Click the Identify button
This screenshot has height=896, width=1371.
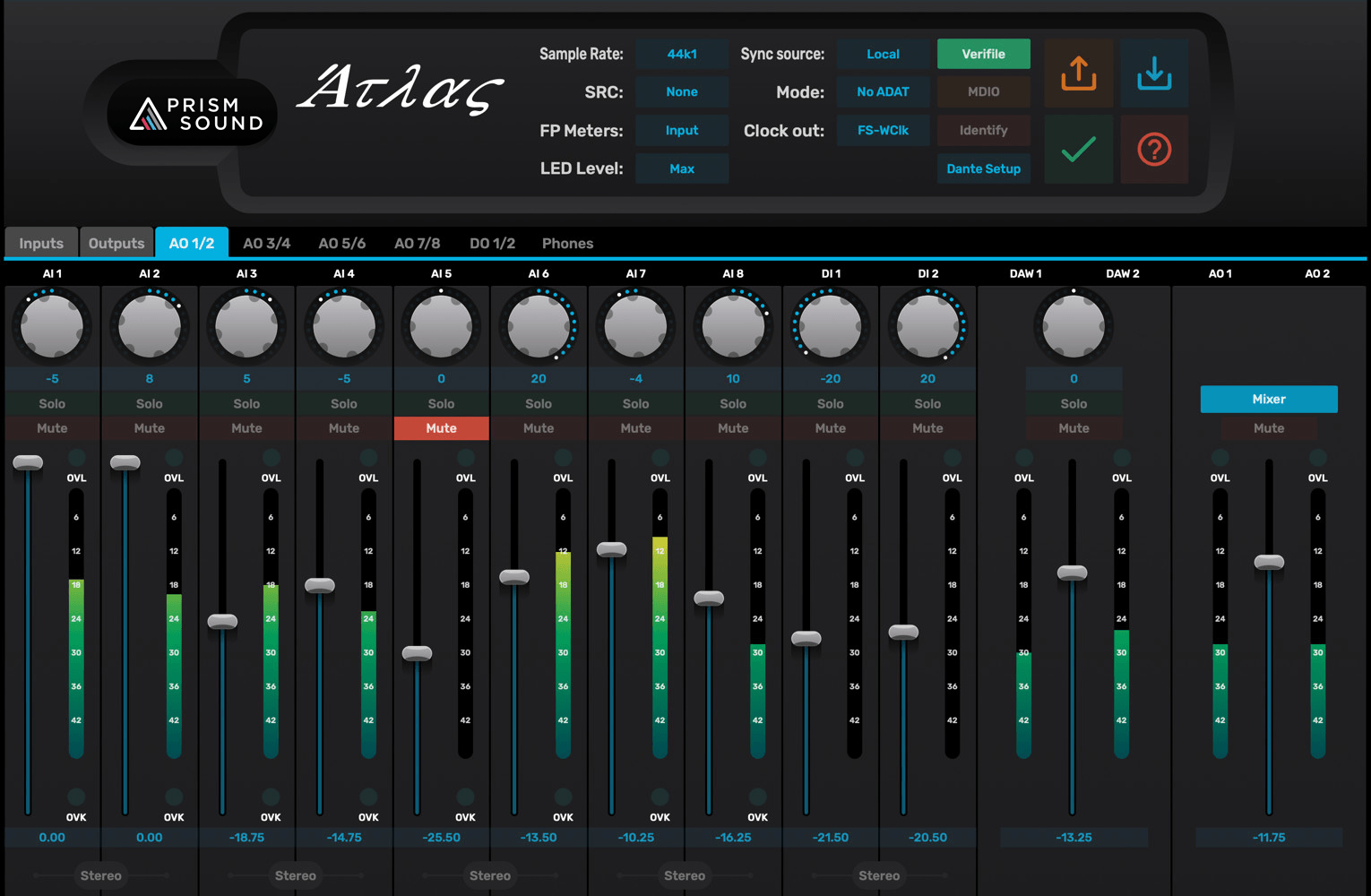984,130
